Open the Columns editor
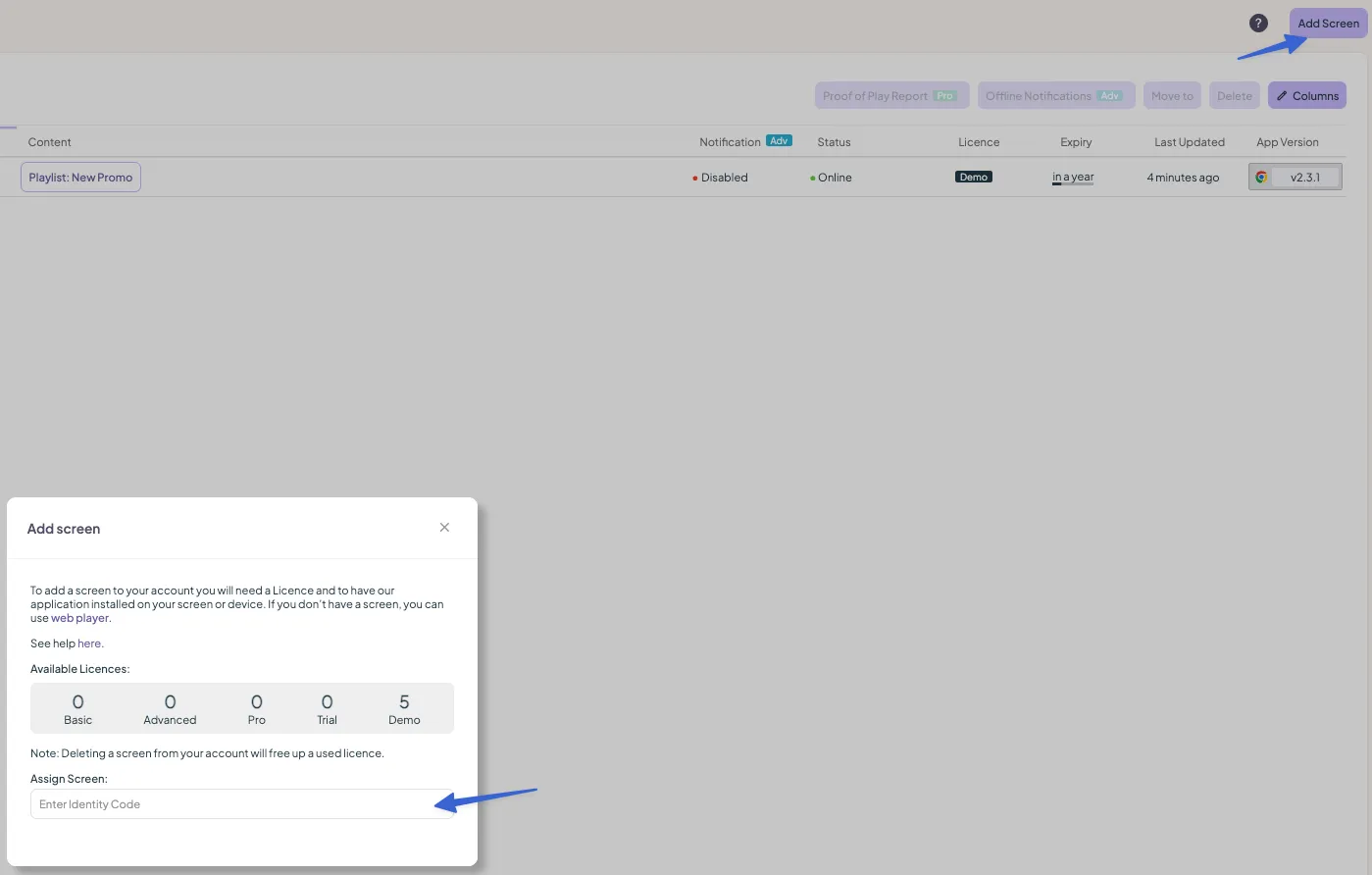This screenshot has width=1372, height=875. tap(1307, 96)
